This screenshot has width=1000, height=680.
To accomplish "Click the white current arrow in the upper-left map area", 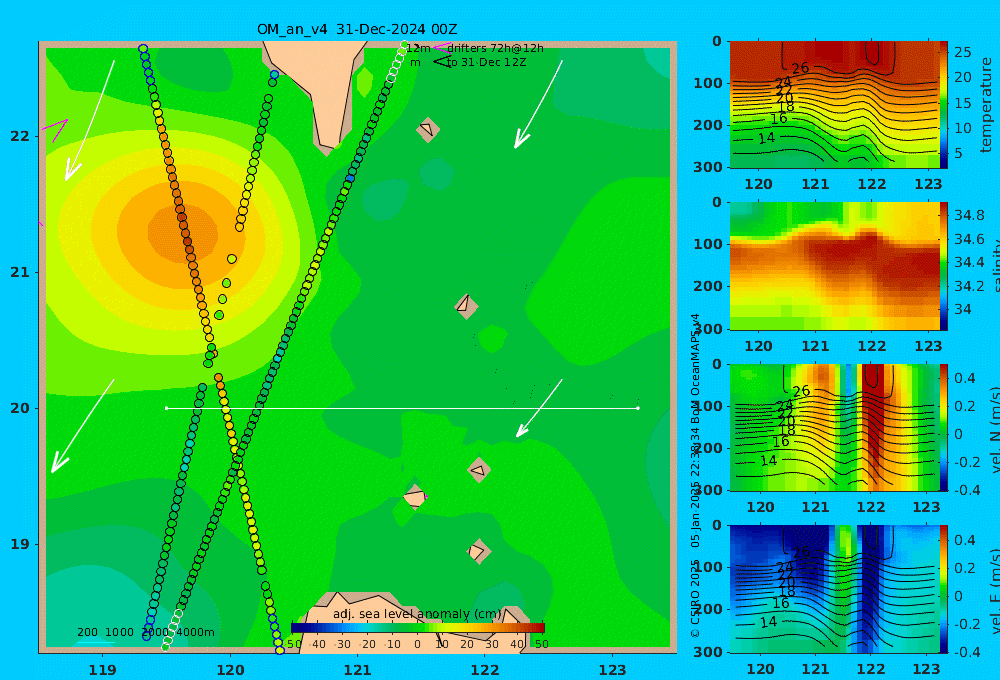I will click(90, 121).
